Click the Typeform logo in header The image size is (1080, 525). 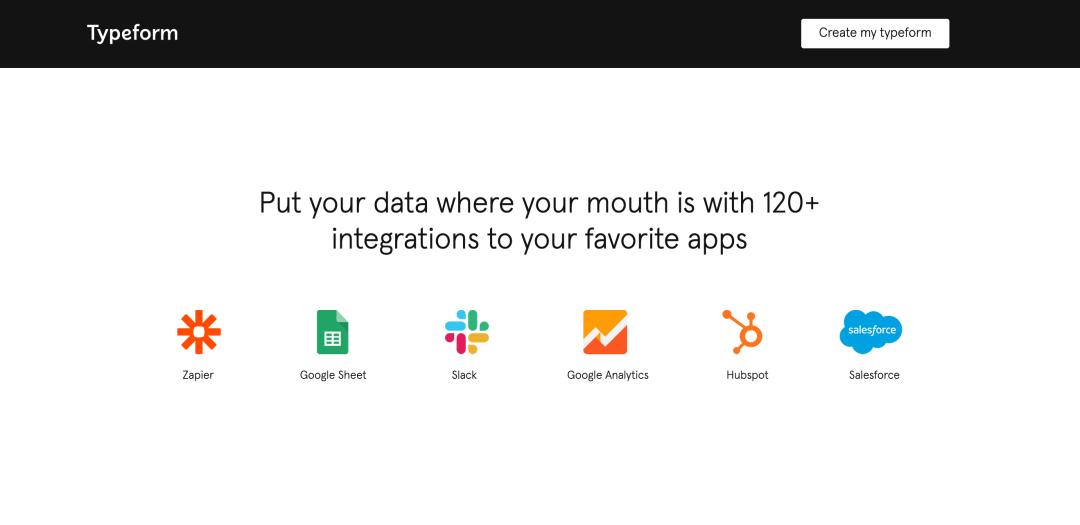(x=132, y=33)
